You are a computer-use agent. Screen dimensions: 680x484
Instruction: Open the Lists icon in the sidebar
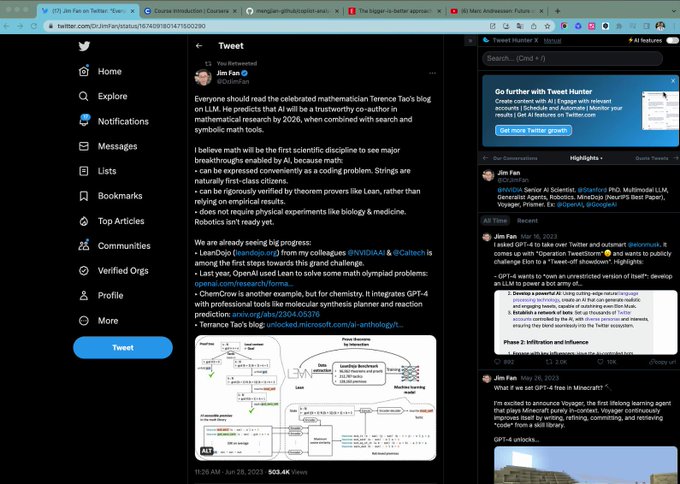point(84,171)
